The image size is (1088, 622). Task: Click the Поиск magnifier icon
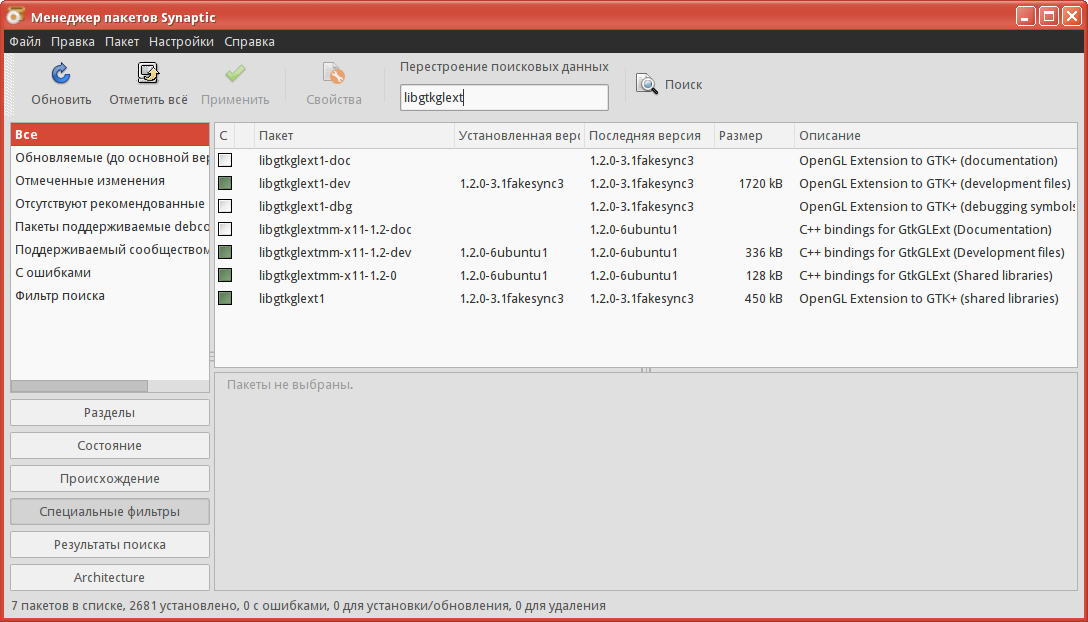coord(647,84)
